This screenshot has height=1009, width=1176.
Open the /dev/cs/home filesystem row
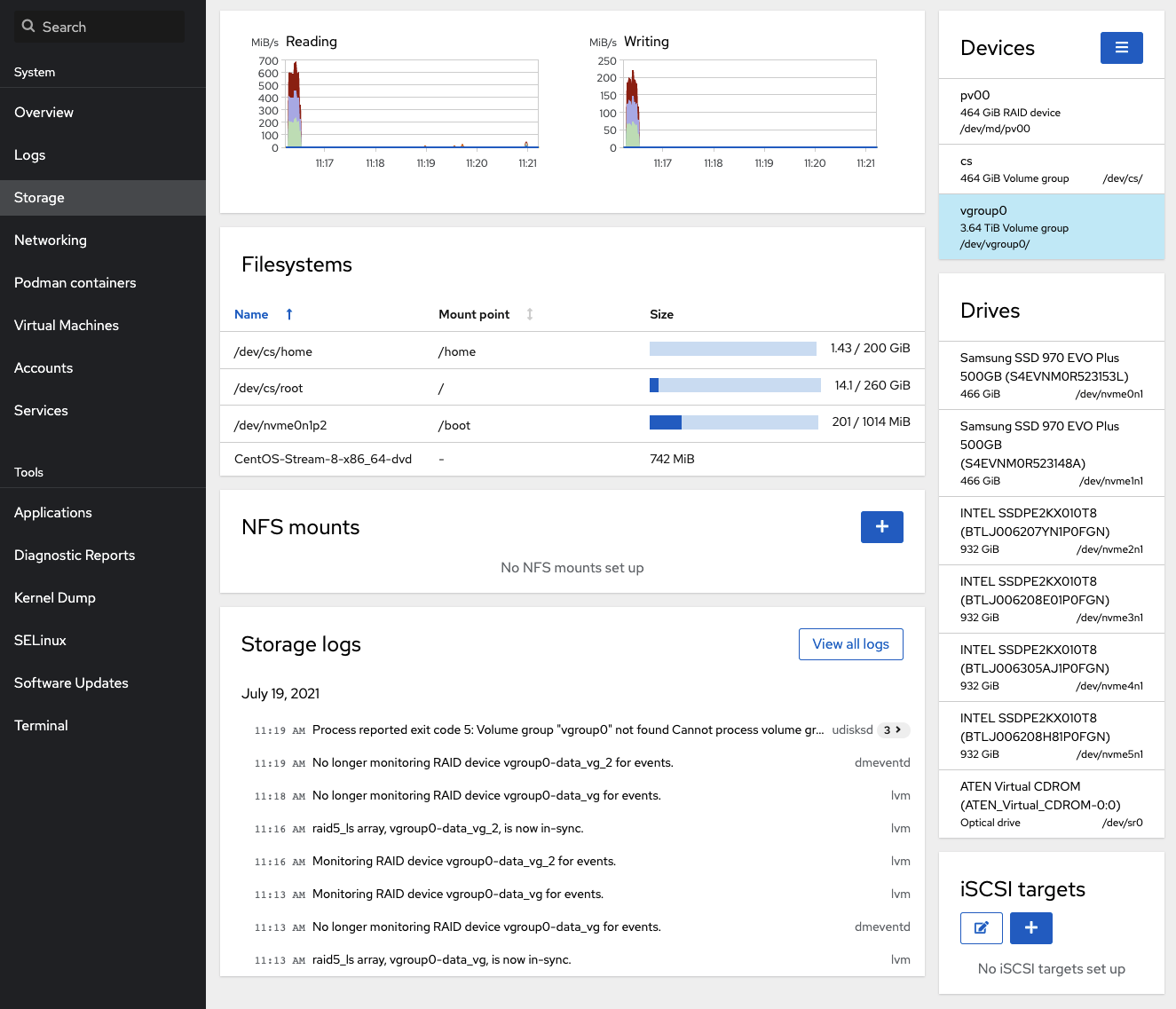click(x=273, y=351)
